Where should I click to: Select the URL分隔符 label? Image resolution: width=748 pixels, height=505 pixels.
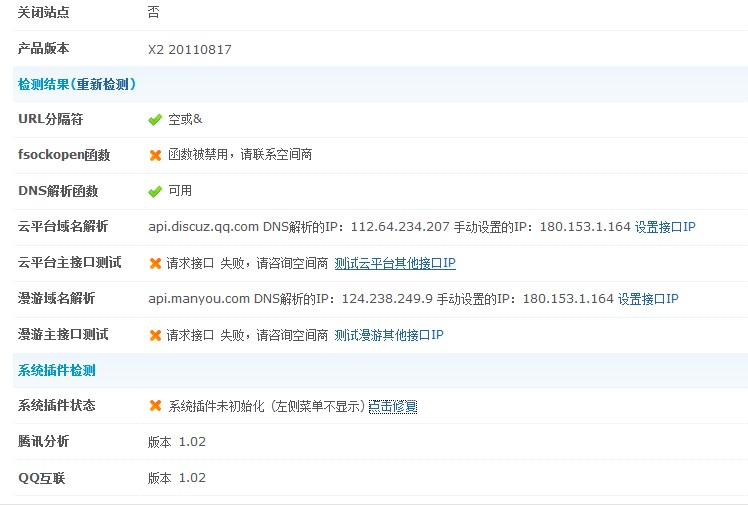(x=51, y=119)
